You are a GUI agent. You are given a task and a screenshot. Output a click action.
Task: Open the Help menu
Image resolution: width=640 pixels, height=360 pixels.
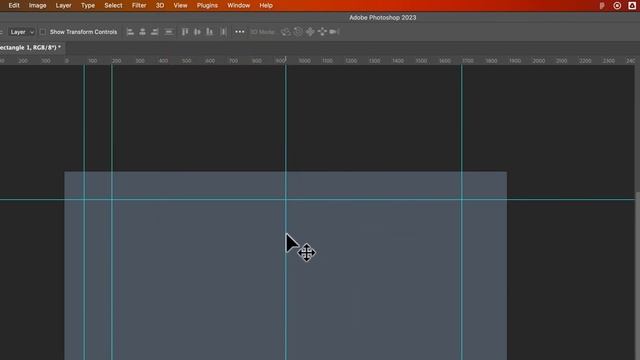tap(266, 6)
